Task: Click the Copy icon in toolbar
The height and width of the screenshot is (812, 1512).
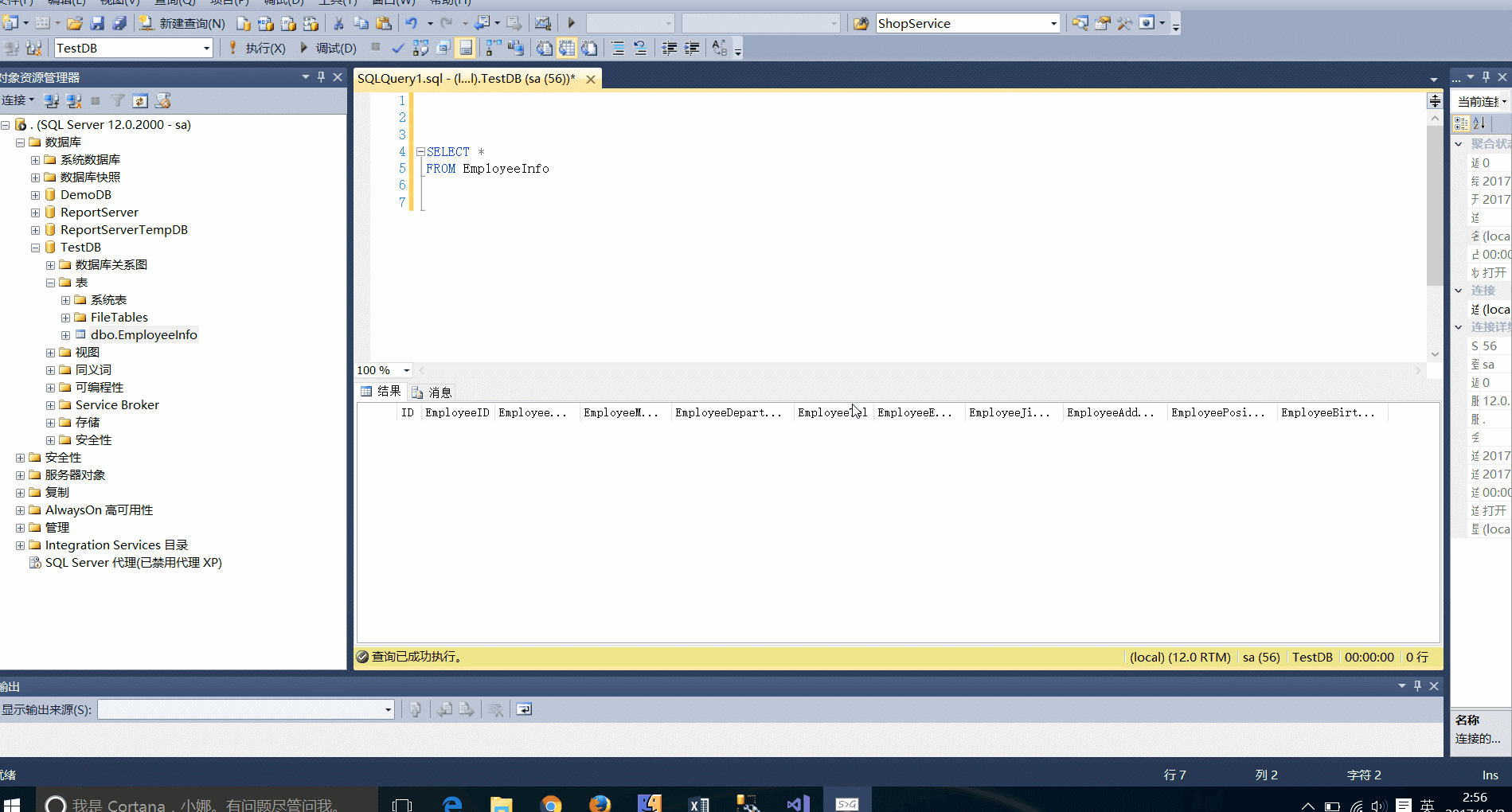Action: (361, 23)
